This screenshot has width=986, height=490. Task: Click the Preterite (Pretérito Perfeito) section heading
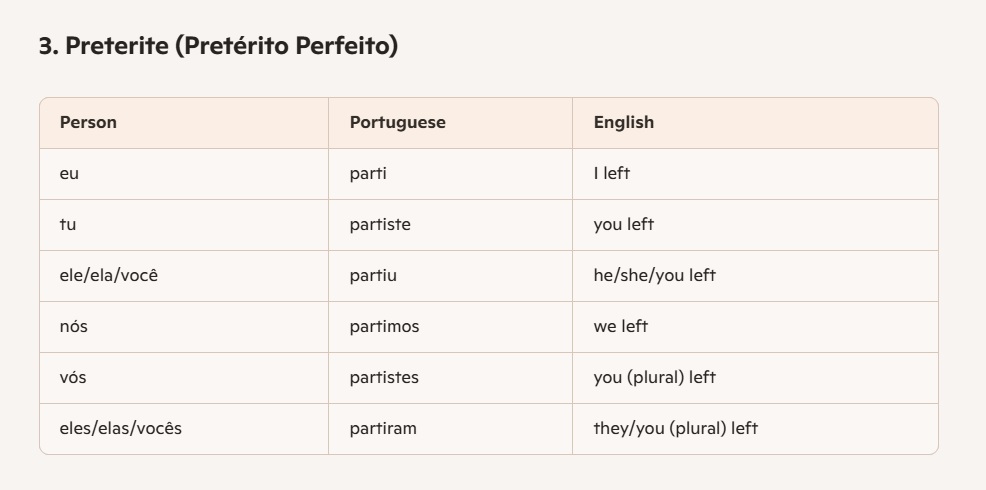click(218, 46)
